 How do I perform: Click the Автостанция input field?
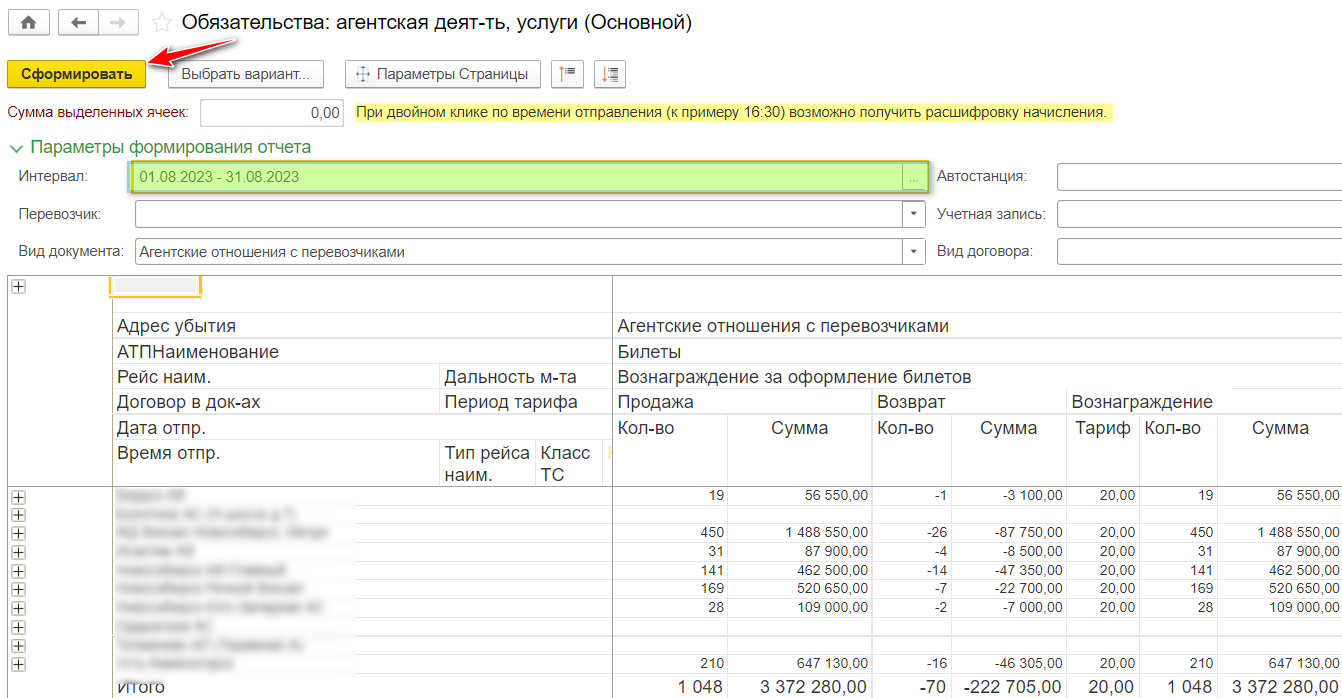(x=1198, y=177)
